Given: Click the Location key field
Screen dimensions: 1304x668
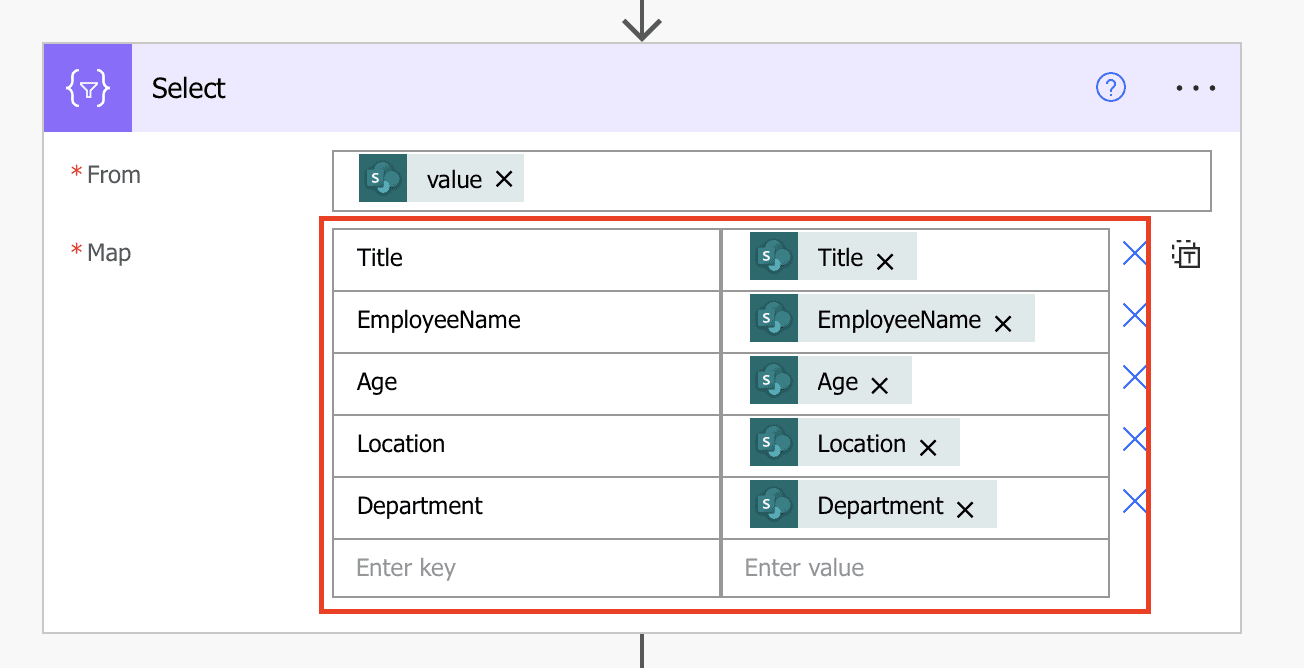Looking at the screenshot, I should click(x=527, y=445).
